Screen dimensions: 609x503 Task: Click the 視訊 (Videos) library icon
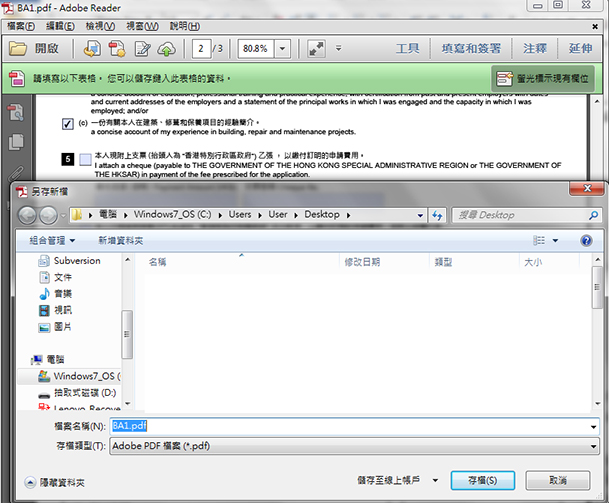[x=44, y=310]
